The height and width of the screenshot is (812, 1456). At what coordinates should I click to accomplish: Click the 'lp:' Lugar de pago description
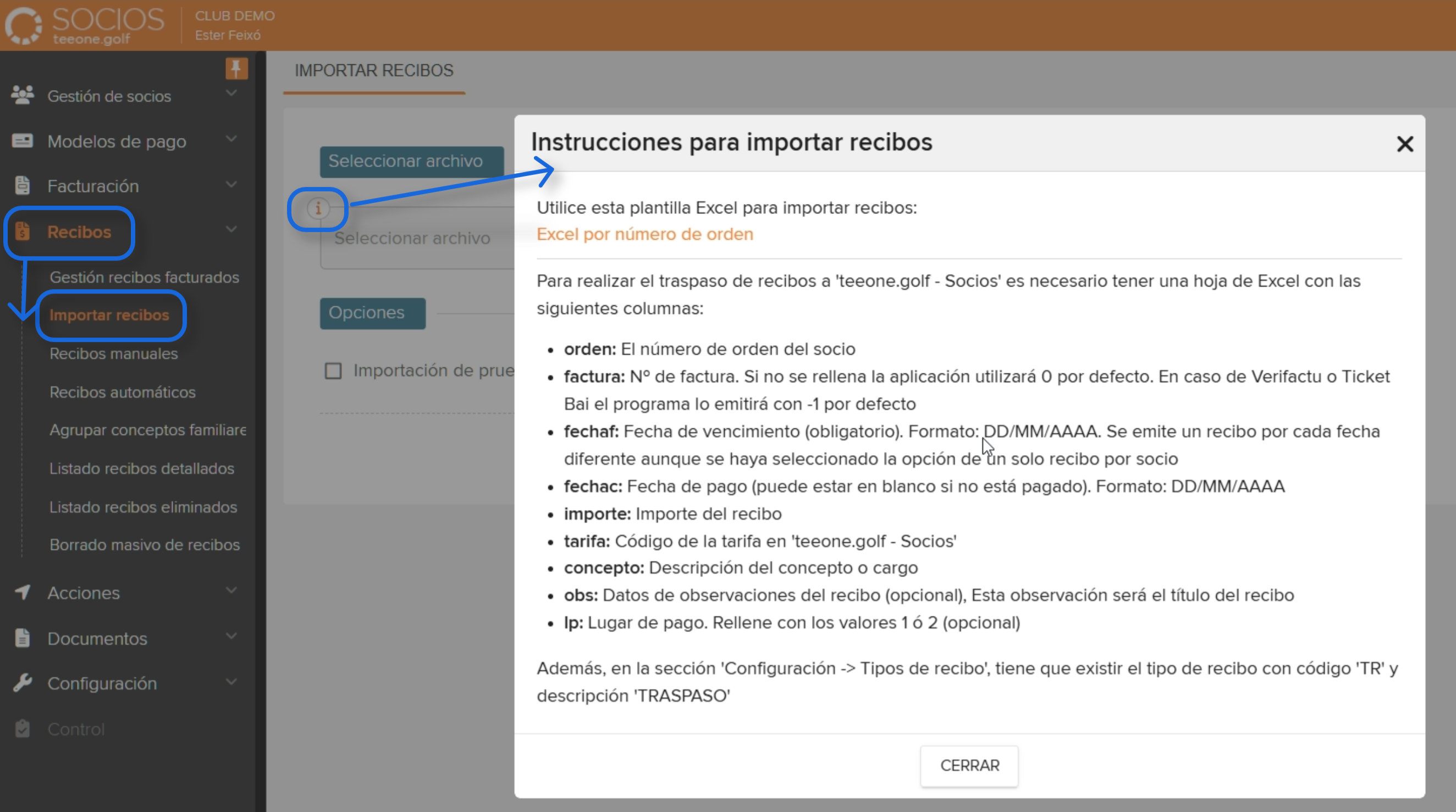coord(792,622)
